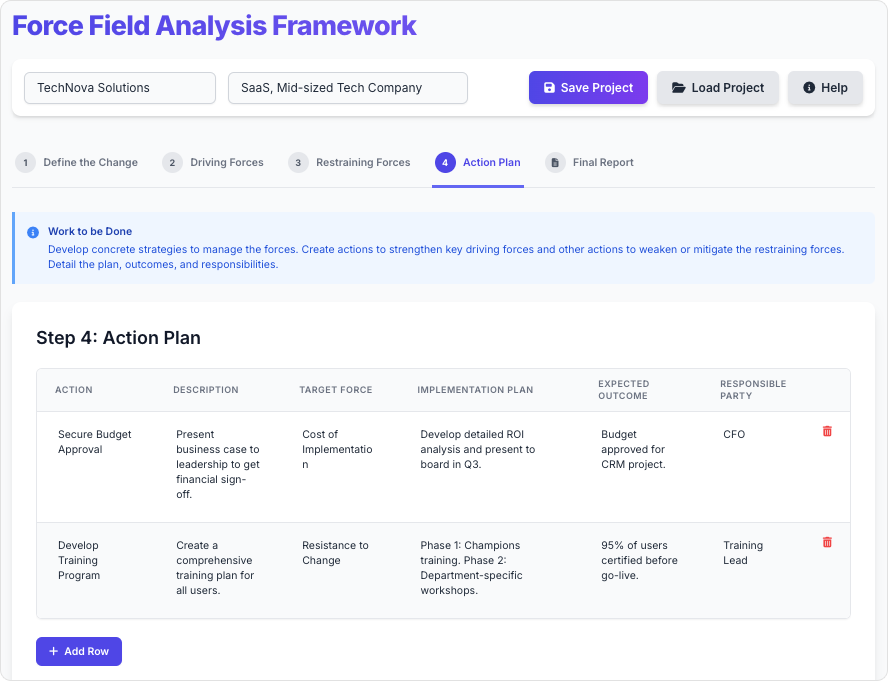888x681 pixels.
Task: Click the Description column header
Action: click(206, 390)
